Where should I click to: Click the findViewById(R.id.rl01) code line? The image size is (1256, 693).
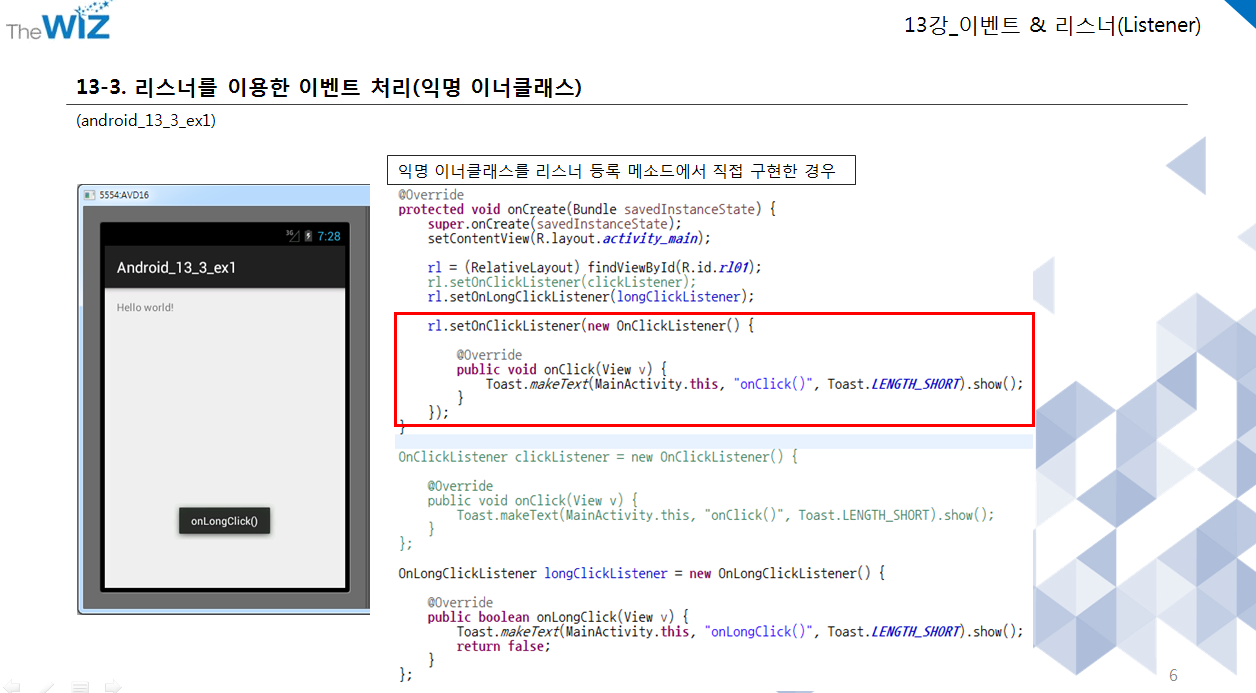tap(595, 267)
